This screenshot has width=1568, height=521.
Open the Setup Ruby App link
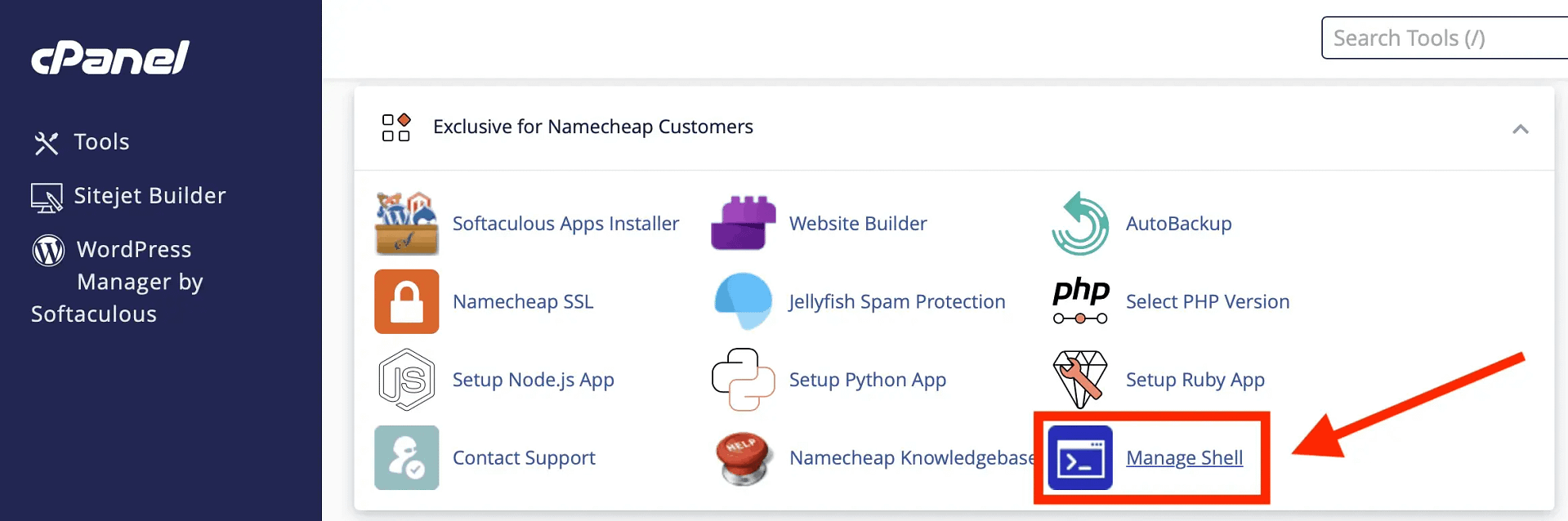point(1195,380)
